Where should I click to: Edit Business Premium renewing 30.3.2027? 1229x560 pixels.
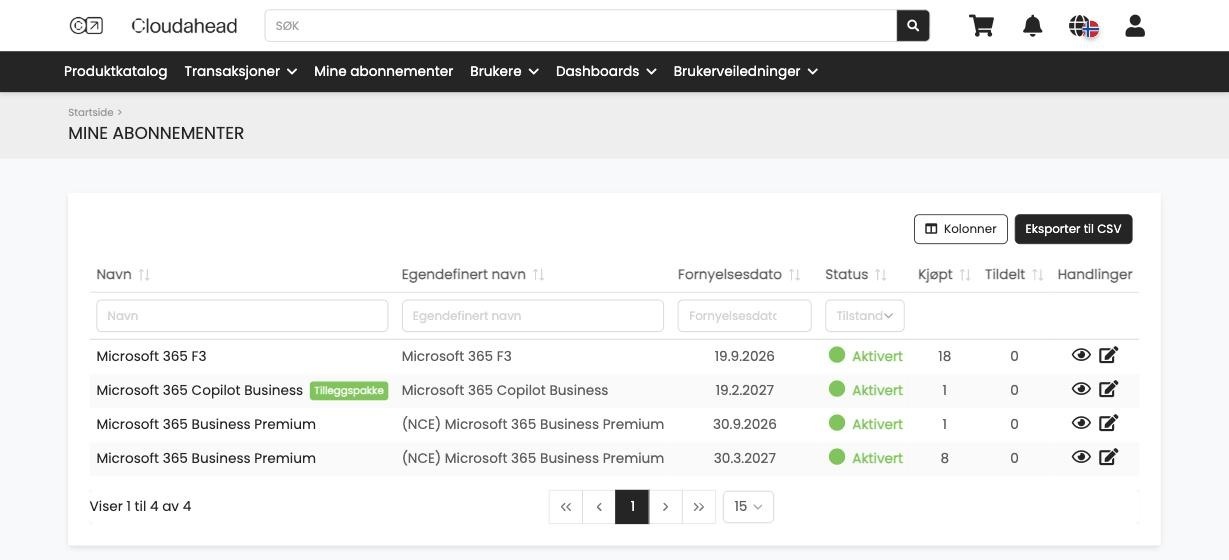point(1108,457)
